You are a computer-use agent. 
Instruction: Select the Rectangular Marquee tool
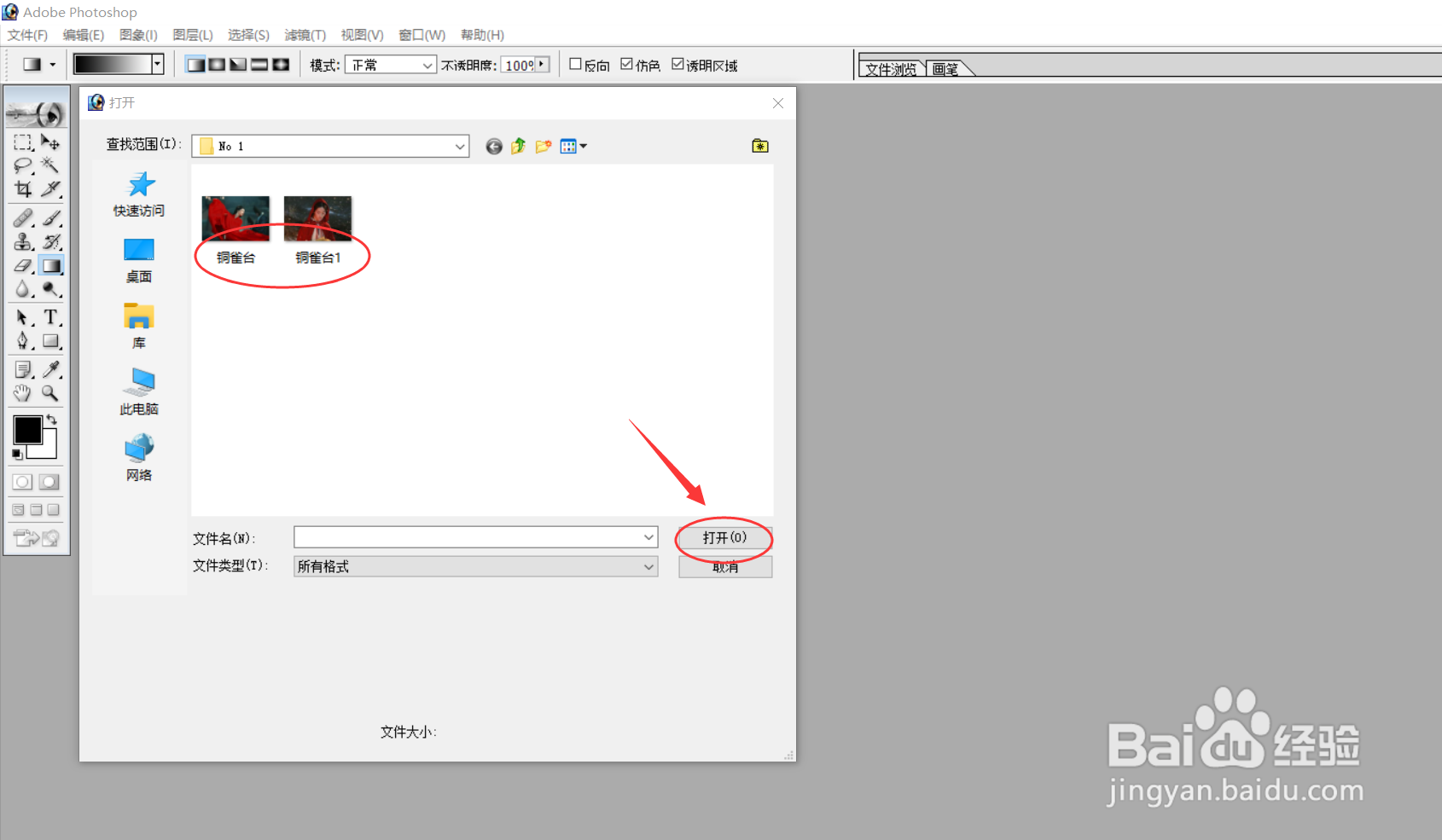tap(23, 142)
